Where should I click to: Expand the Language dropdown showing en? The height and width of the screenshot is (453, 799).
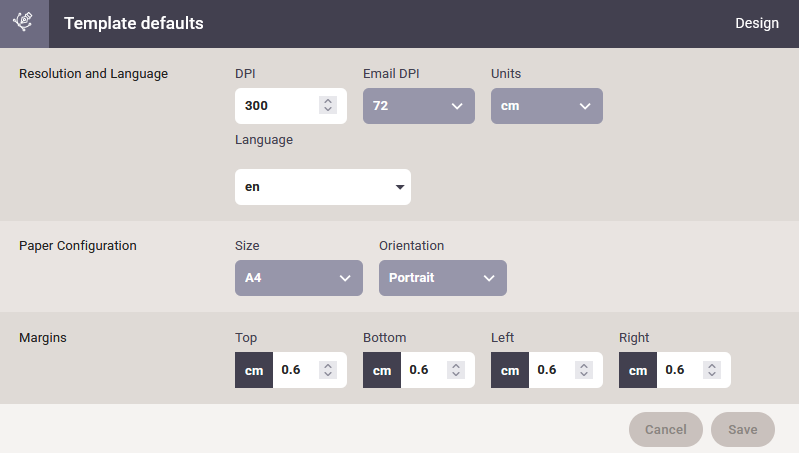(323, 187)
